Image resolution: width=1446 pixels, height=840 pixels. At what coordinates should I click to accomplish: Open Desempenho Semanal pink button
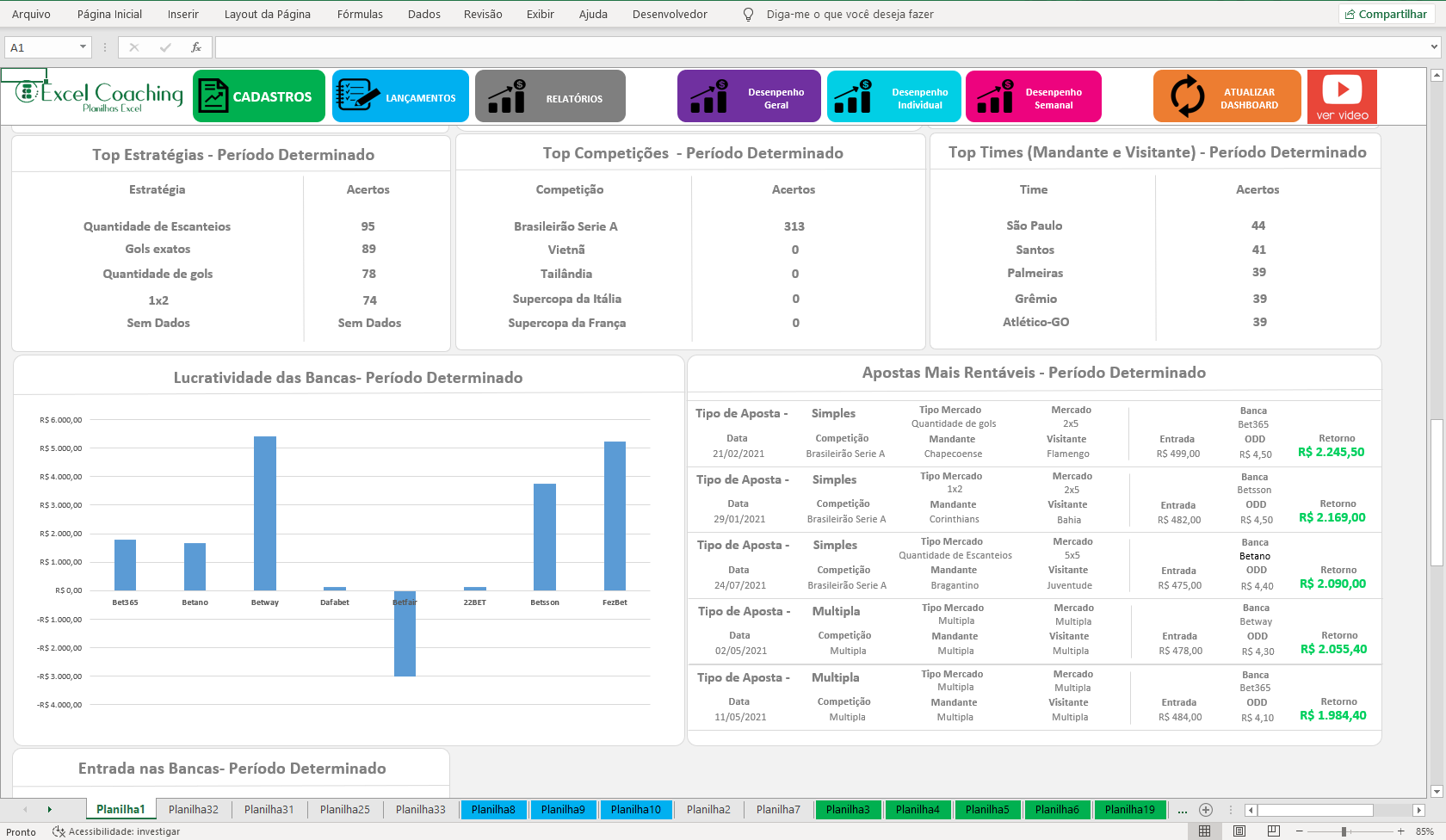click(1034, 96)
